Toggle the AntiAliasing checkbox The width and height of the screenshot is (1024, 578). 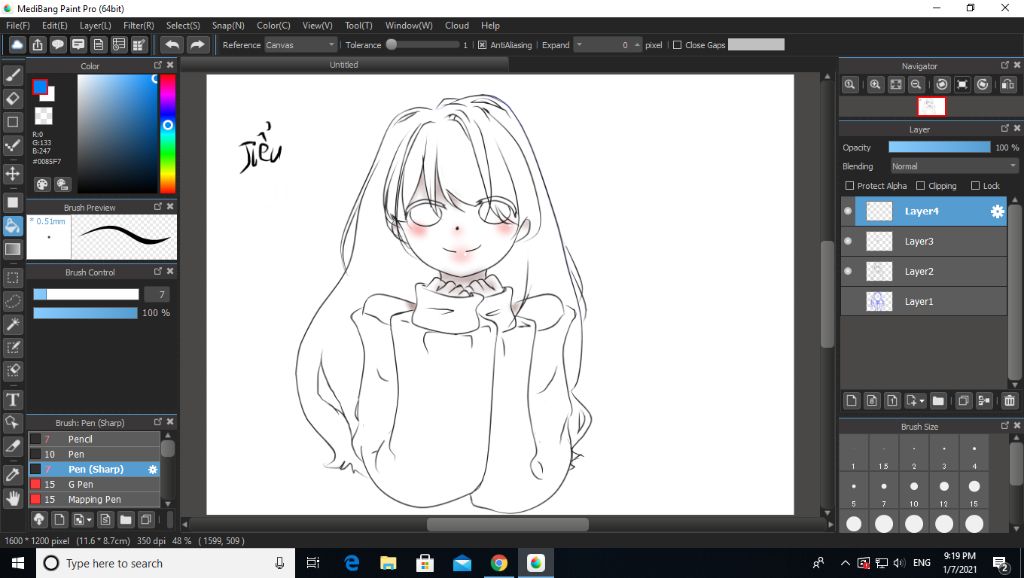click(482, 45)
